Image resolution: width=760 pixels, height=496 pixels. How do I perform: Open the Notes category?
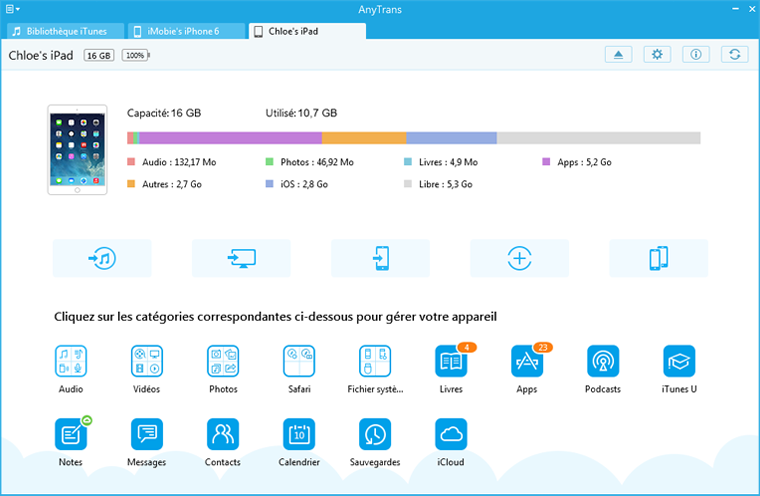71,434
